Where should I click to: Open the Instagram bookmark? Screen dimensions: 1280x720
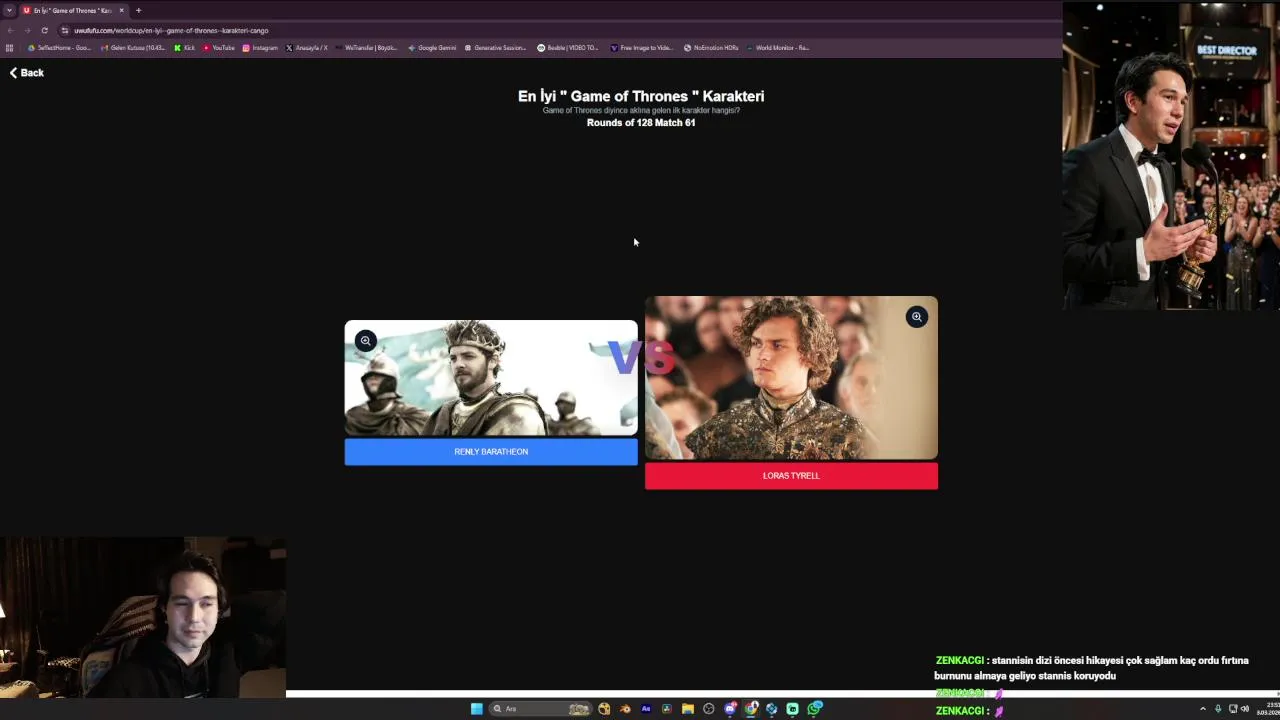click(260, 48)
